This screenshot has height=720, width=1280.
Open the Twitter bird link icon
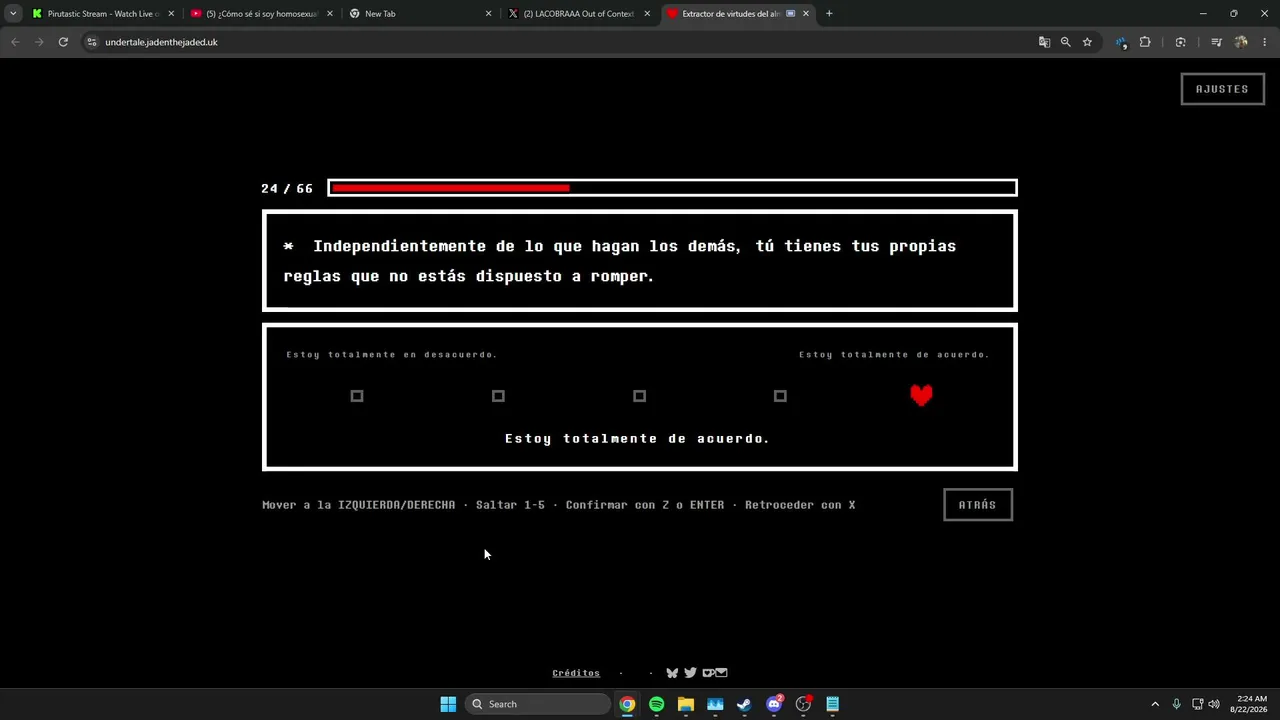click(690, 673)
